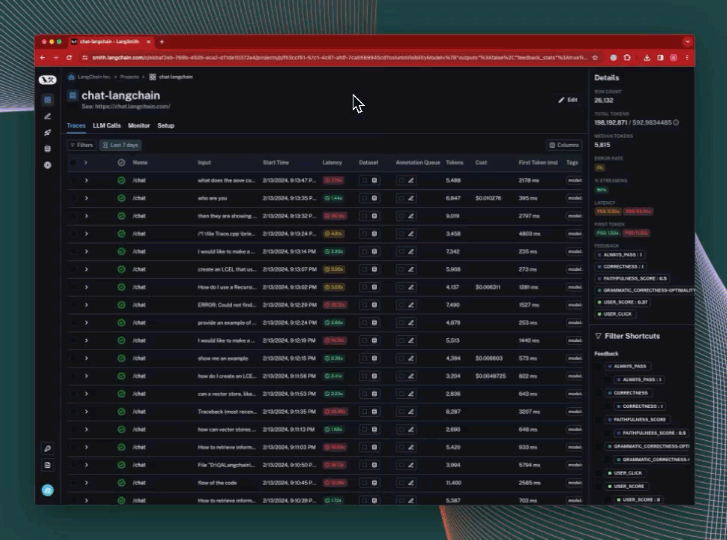Open the Last 7 days time range dropdown

(121, 145)
